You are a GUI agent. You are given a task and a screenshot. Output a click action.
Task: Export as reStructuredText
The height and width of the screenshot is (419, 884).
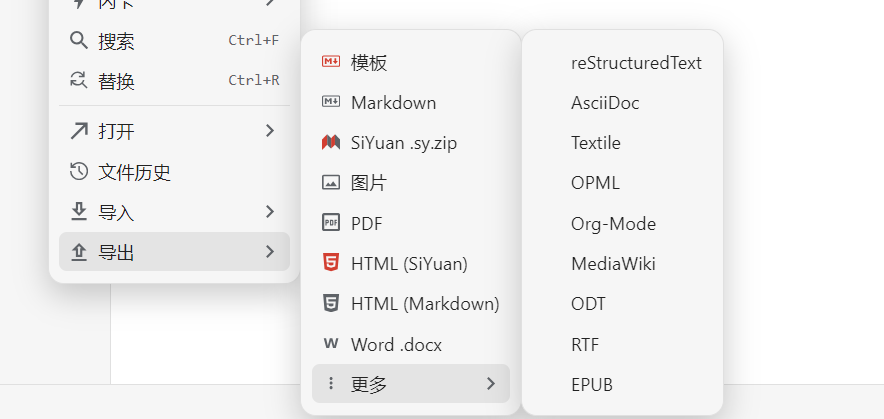pos(636,63)
